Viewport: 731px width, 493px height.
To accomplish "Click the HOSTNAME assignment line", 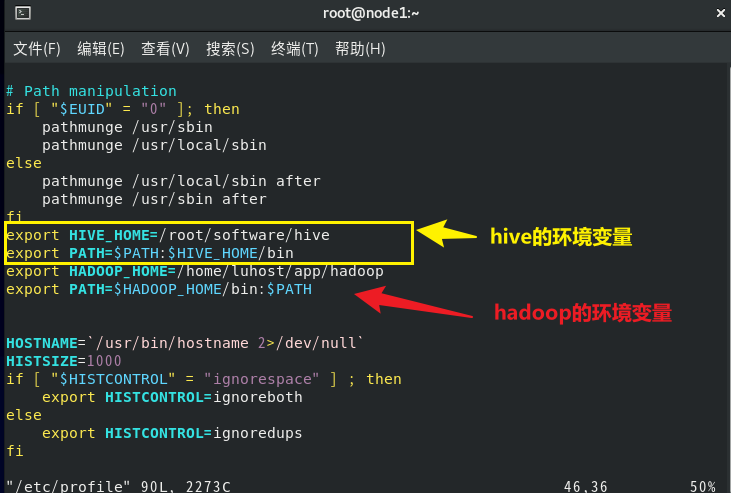I will coord(185,343).
